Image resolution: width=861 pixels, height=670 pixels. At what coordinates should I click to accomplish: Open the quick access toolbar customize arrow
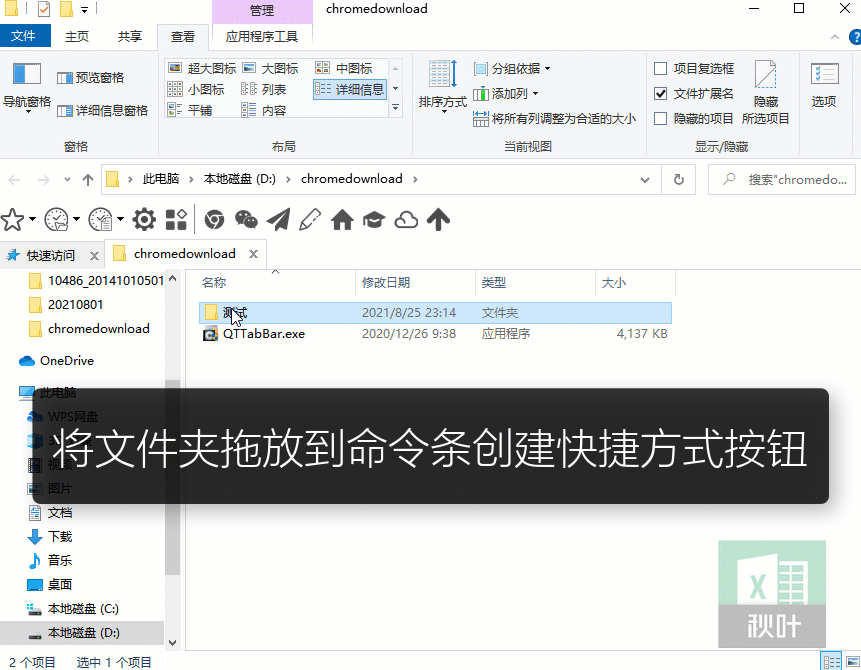tap(85, 9)
